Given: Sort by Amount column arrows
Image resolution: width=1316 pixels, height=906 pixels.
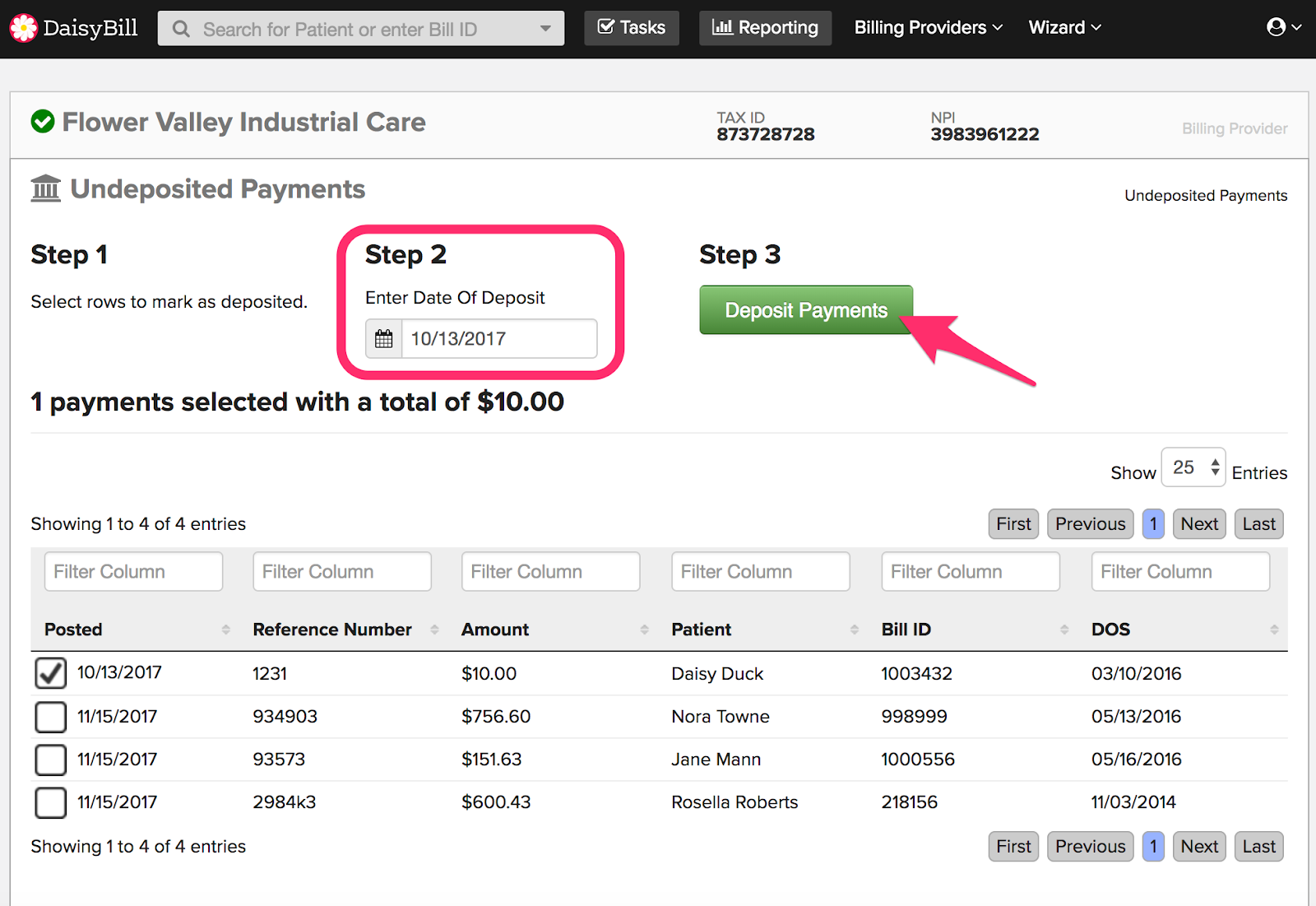Looking at the screenshot, I should (x=644, y=630).
